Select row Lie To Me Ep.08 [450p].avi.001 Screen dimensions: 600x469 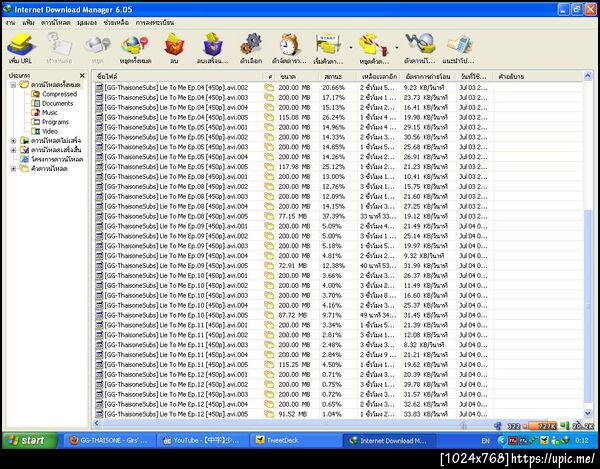coord(338,177)
